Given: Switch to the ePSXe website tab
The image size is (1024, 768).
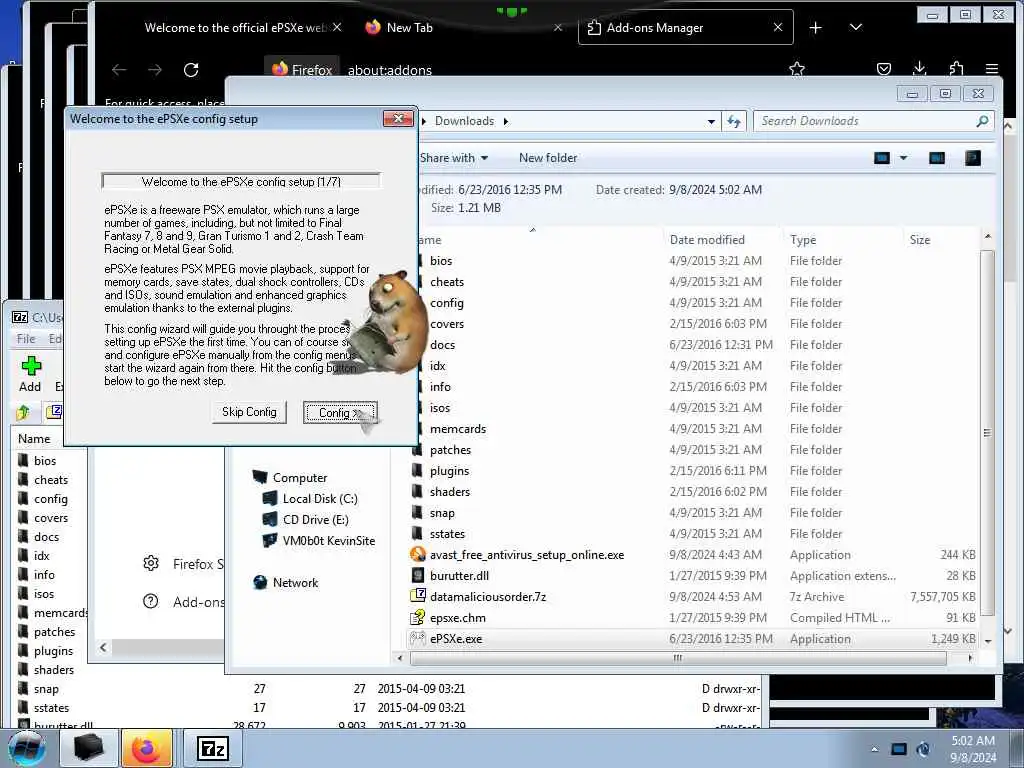Looking at the screenshot, I should click(x=235, y=27).
